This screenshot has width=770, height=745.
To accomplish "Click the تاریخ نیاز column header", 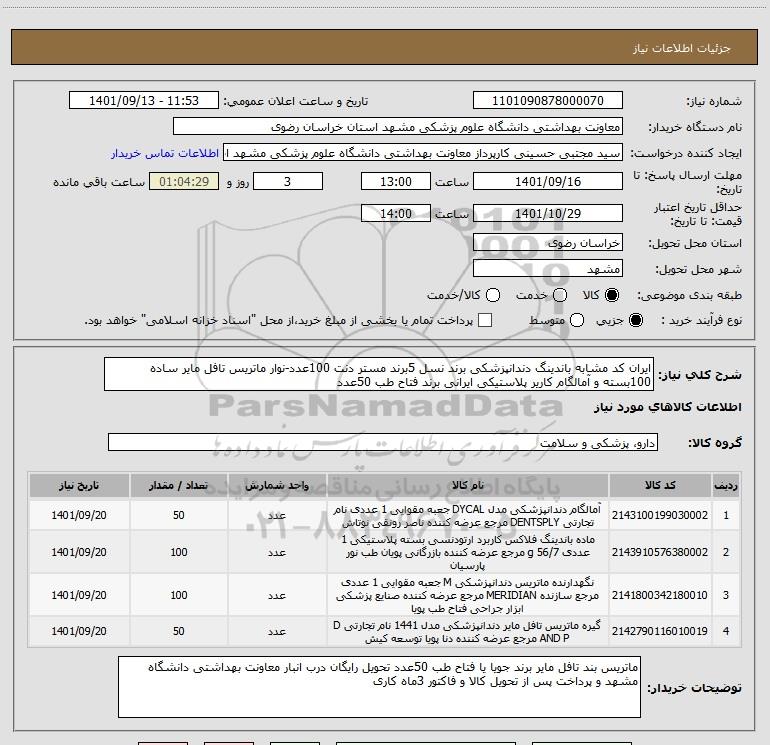I will point(79,485).
